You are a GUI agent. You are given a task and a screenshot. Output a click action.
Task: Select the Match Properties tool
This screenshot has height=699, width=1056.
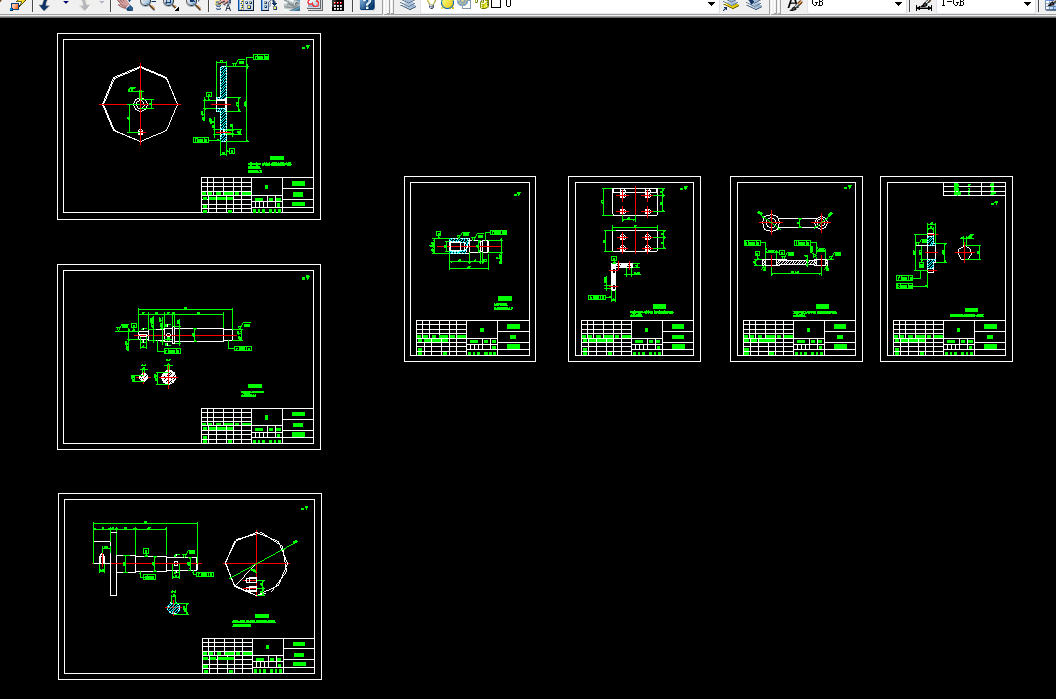pos(18,5)
